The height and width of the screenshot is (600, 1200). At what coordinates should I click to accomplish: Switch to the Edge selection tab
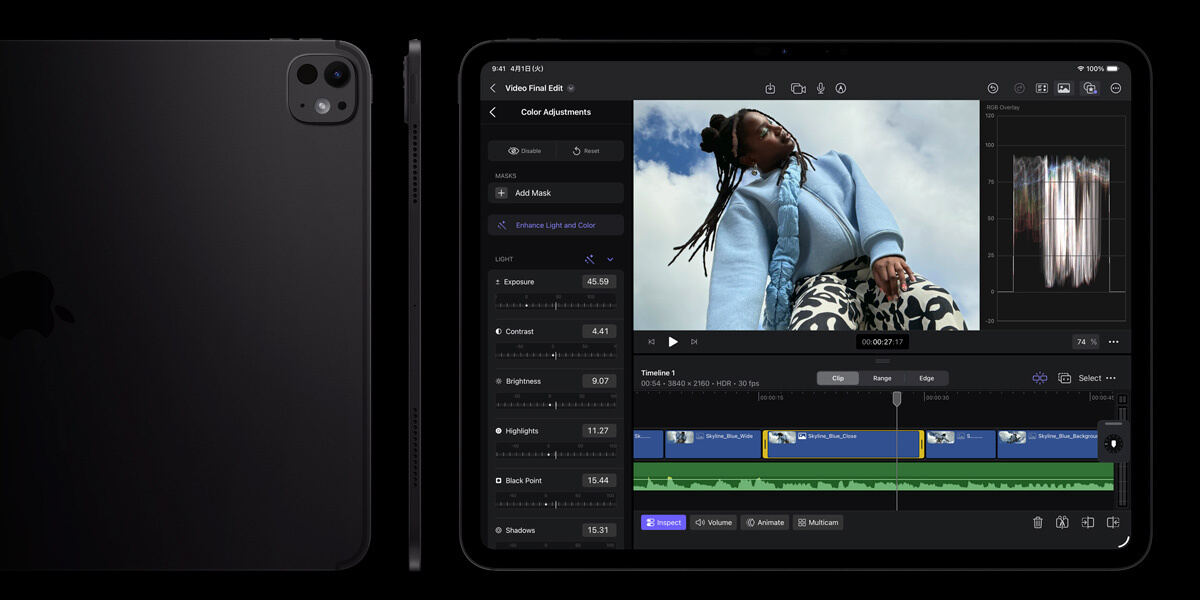coord(926,378)
